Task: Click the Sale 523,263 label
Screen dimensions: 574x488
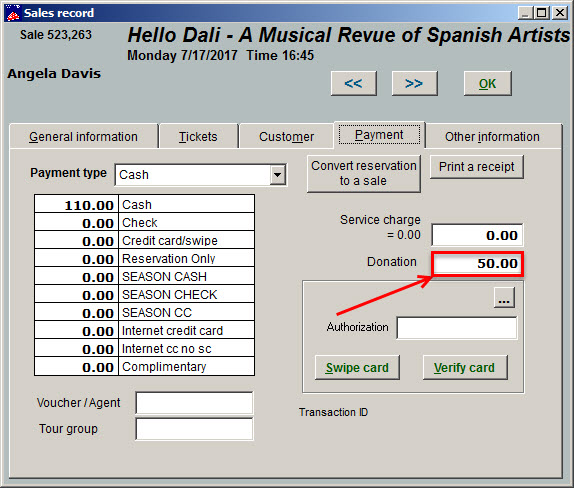Action: click(56, 35)
